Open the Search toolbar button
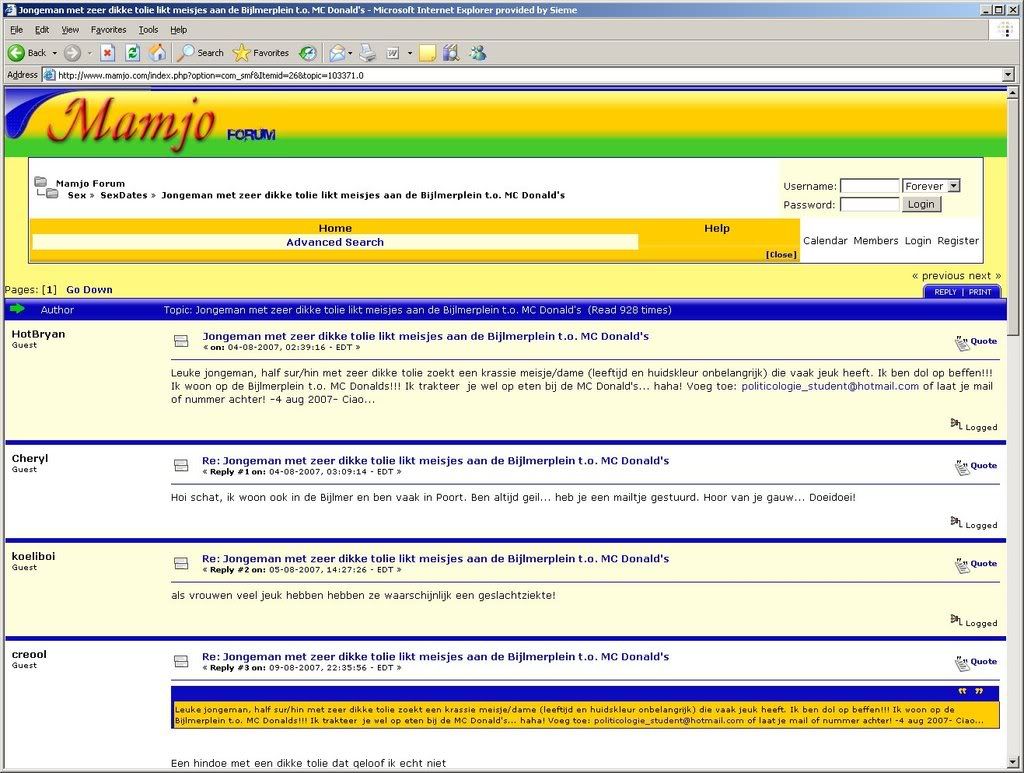Image resolution: width=1024 pixels, height=773 pixels. point(202,53)
